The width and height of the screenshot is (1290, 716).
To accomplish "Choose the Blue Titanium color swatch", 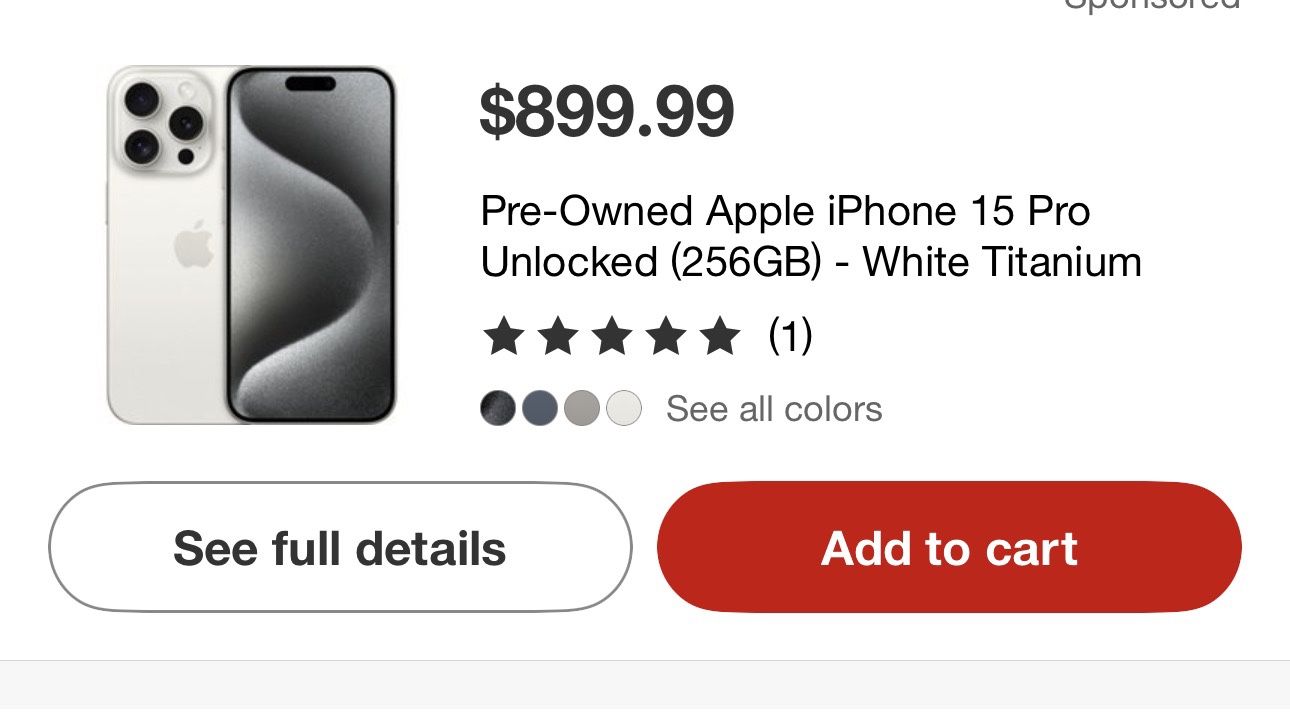I will click(540, 409).
